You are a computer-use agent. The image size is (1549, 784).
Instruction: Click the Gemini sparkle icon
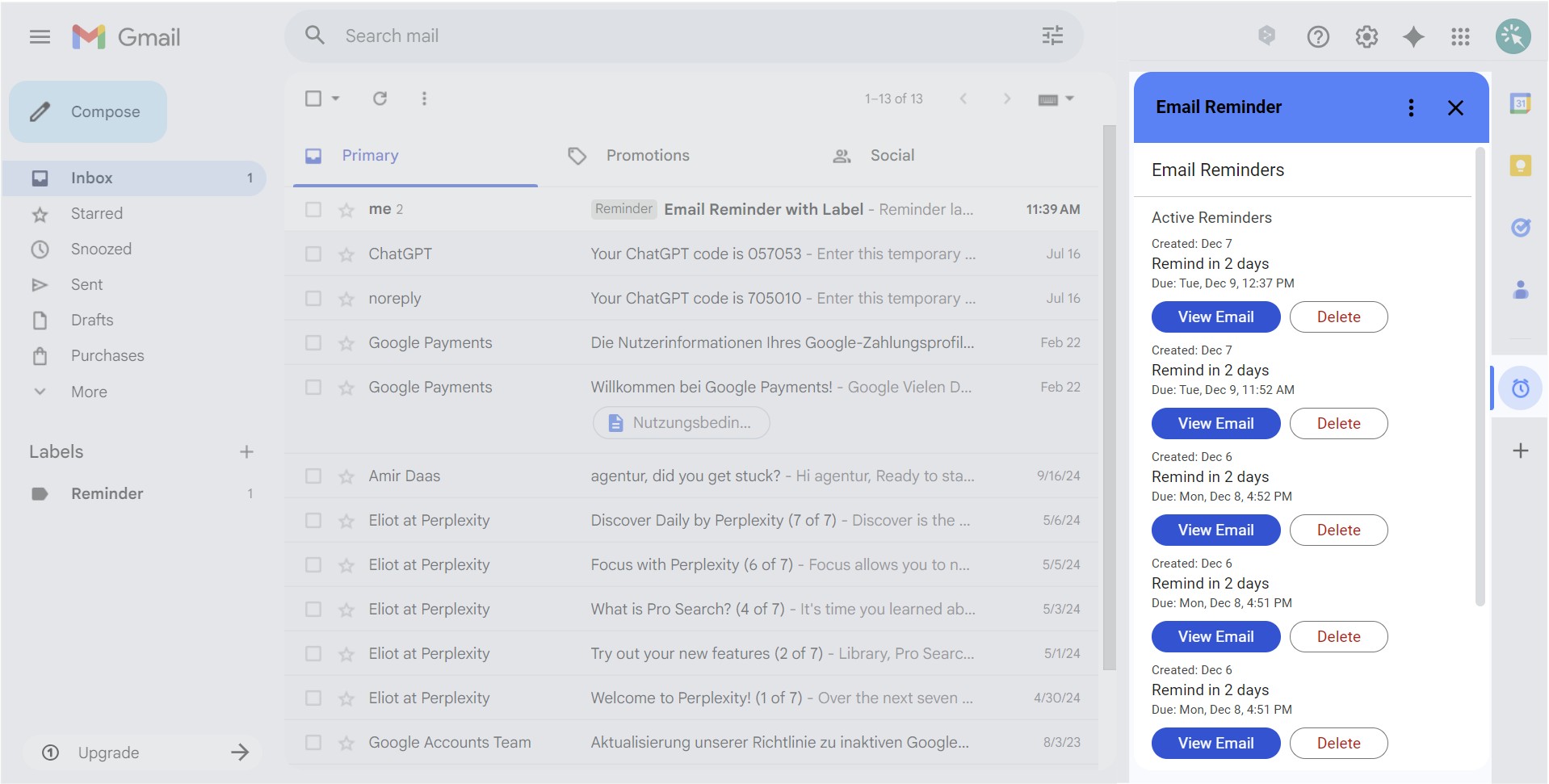(x=1413, y=37)
